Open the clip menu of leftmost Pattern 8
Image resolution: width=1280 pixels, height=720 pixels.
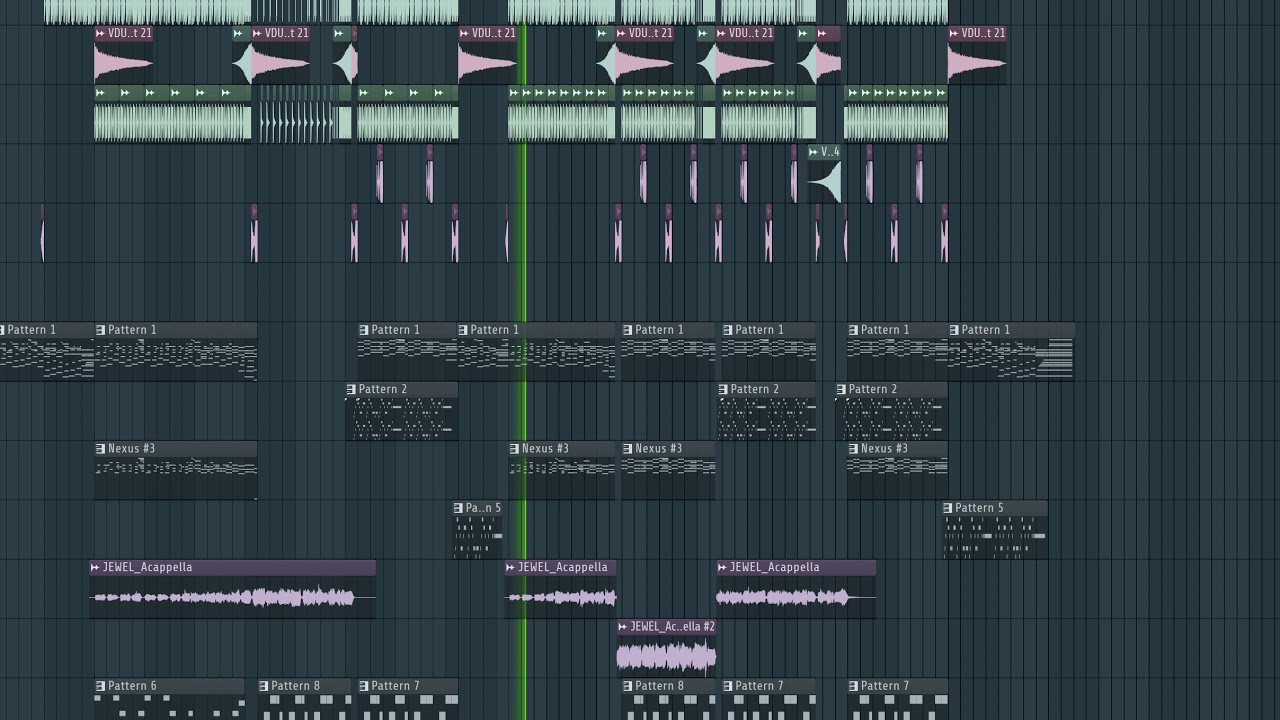[x=264, y=686]
